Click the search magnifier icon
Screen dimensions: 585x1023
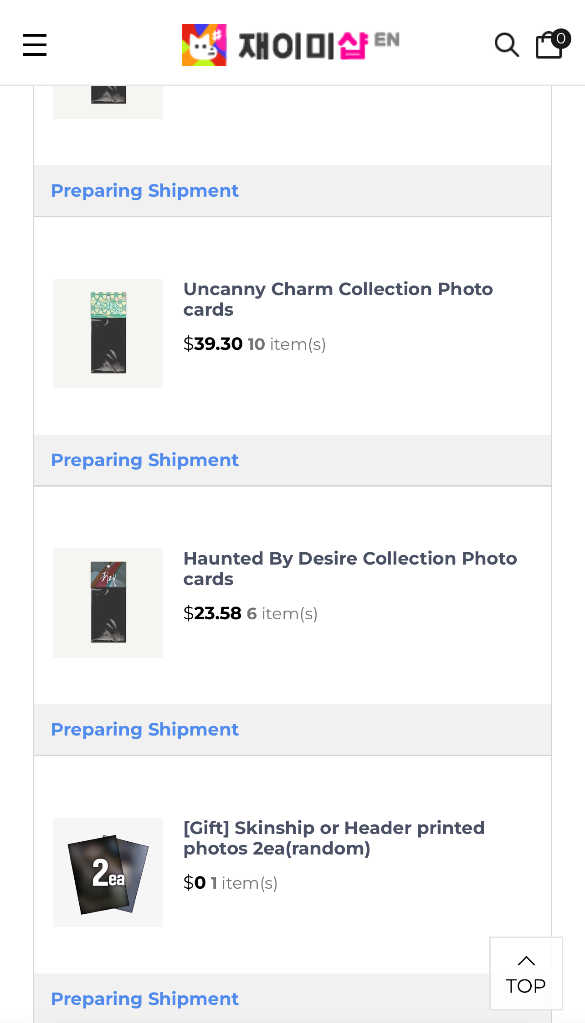coord(507,45)
